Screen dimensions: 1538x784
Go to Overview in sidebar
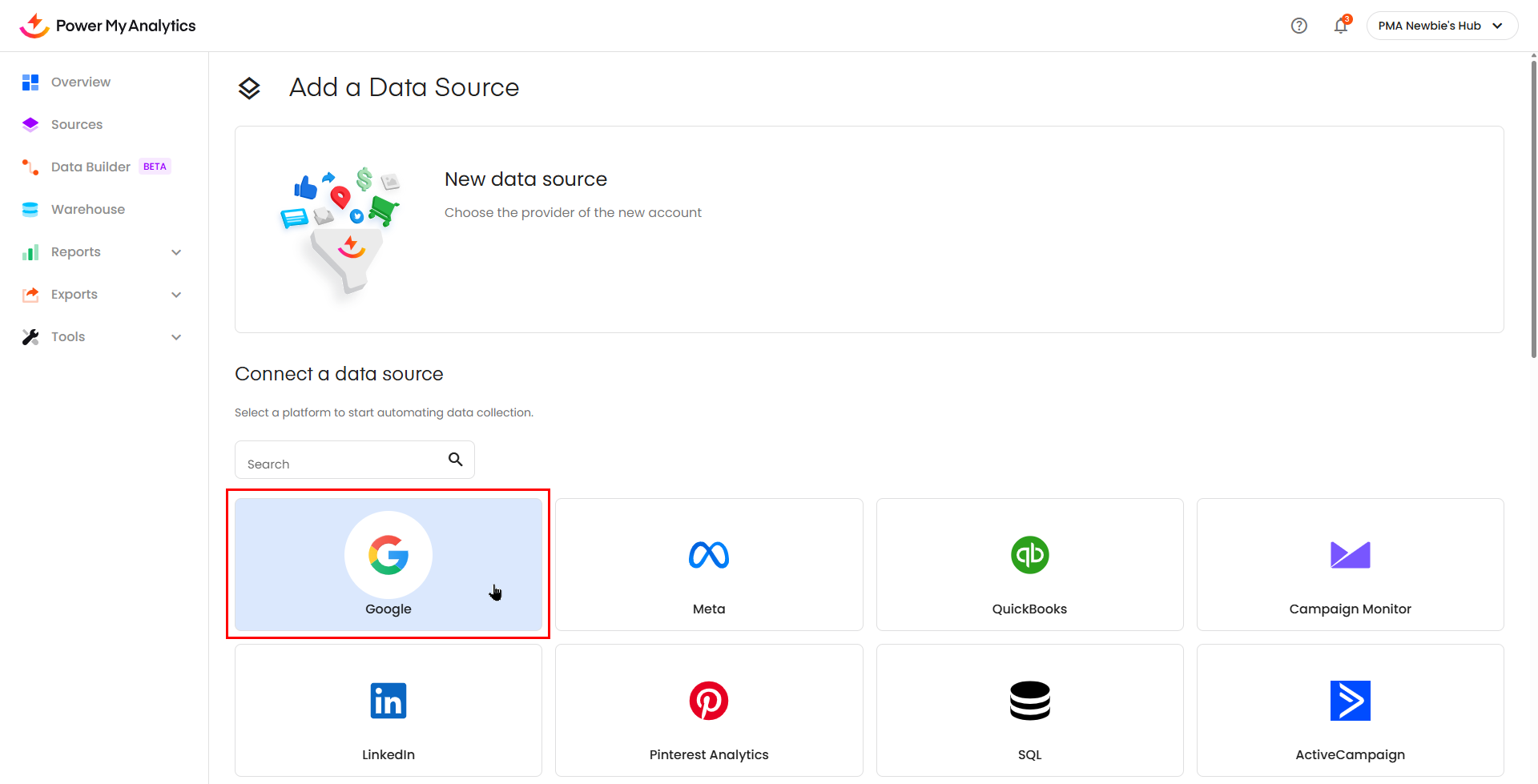pyautogui.click(x=80, y=82)
